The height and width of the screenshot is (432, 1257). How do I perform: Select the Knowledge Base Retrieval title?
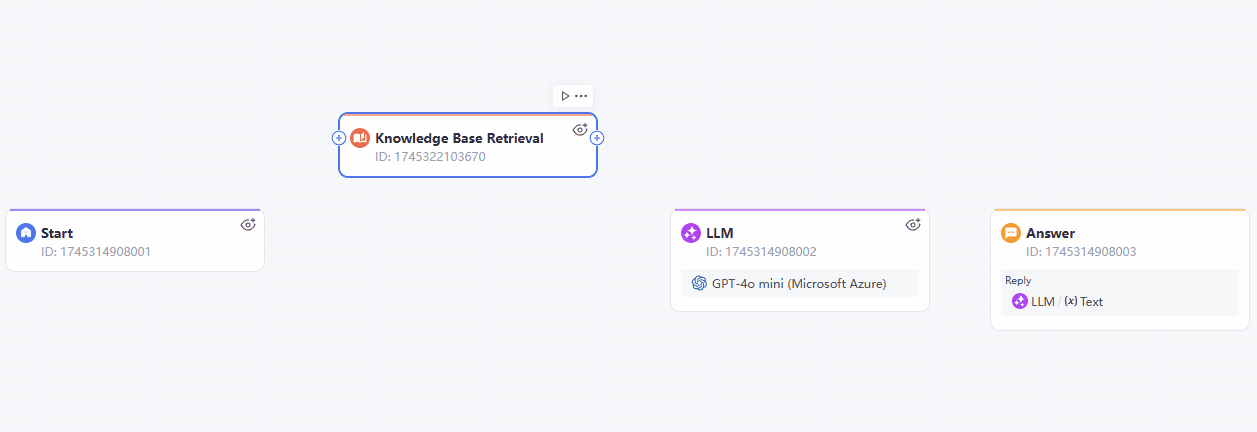click(459, 138)
